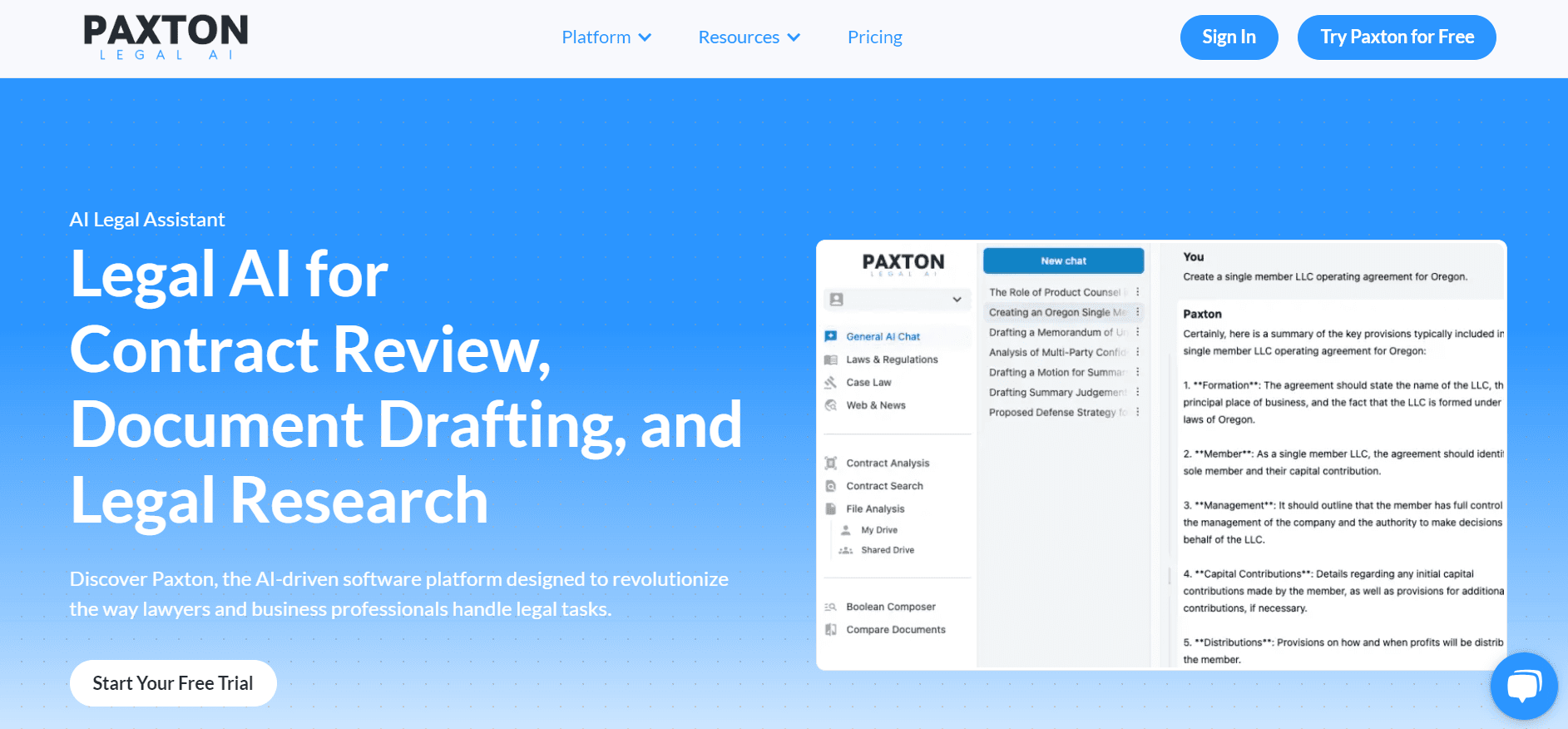The image size is (1568, 729).
Task: Select Case Law label
Action: 868,383
